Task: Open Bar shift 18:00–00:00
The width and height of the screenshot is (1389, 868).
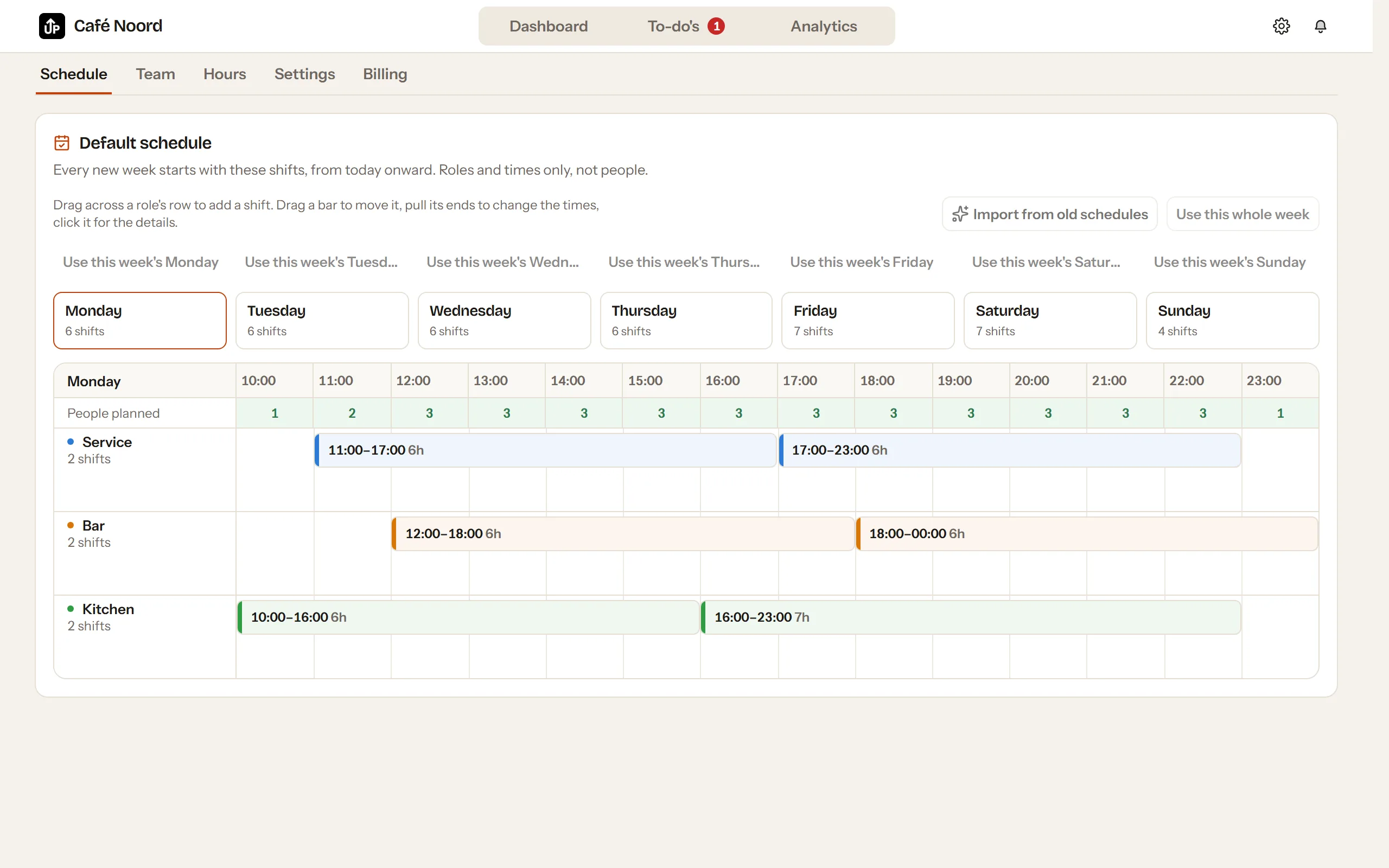Action: (x=1087, y=534)
